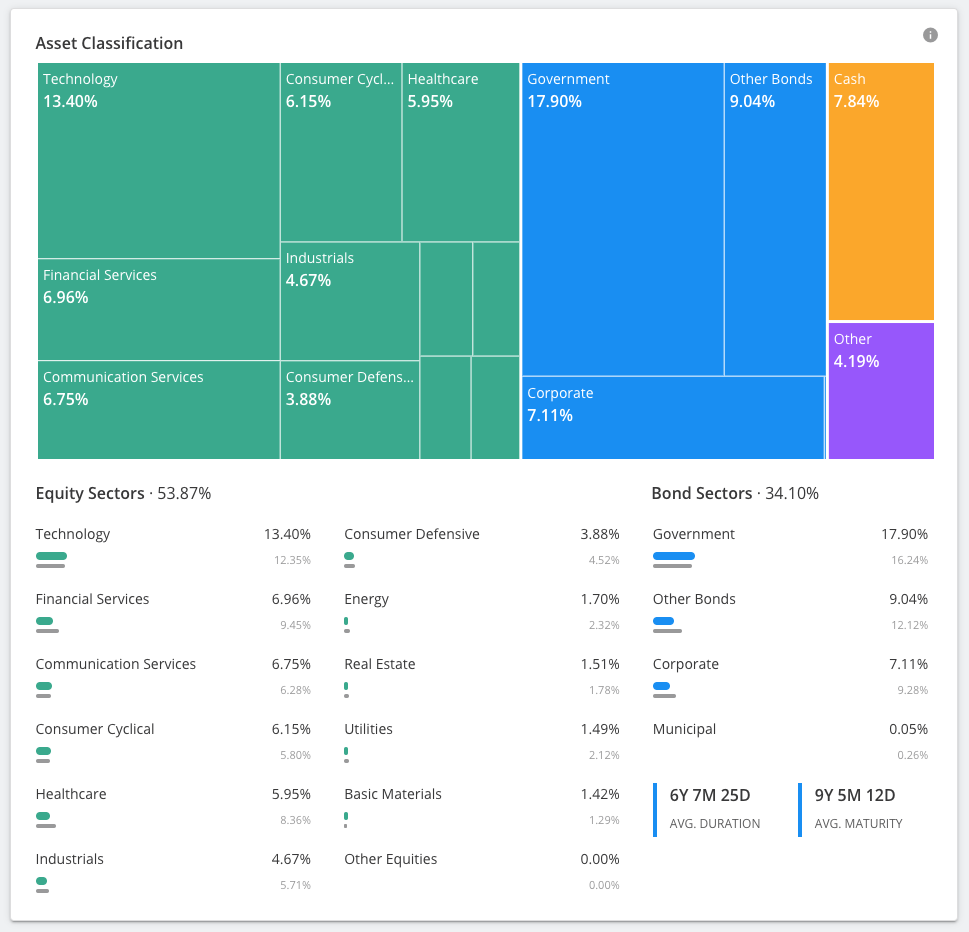Screen dimensions: 969x932
Task: Click the Corporate list row label
Action: tap(685, 664)
